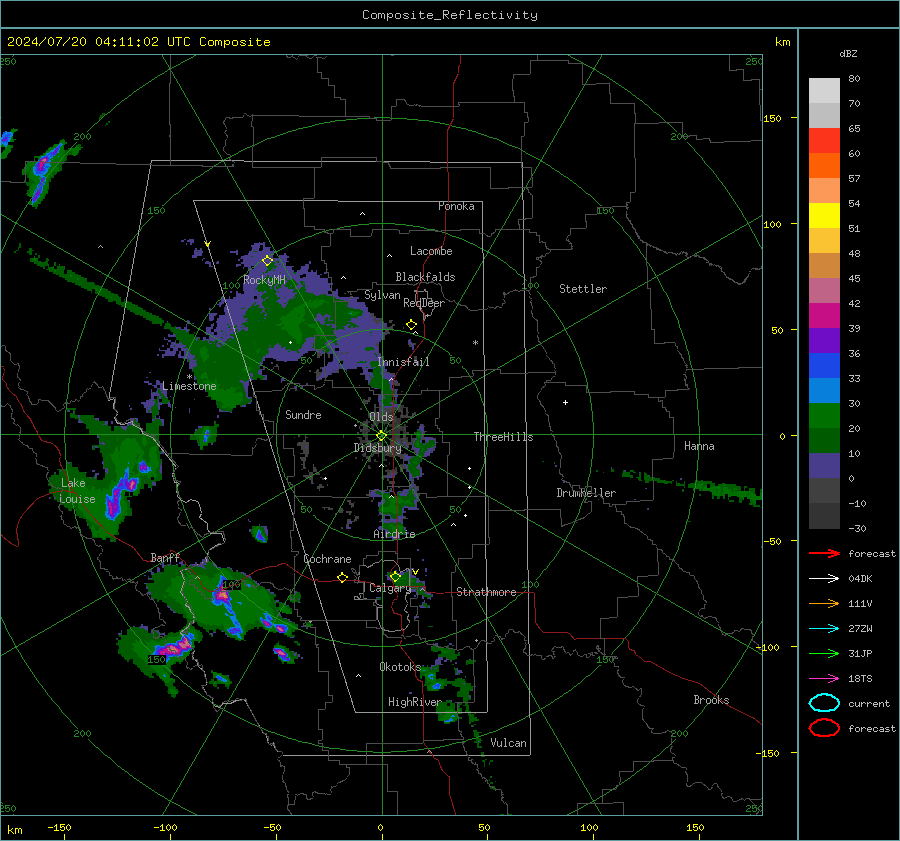Screen dimensions: 900x841
Task: Click the Blackfalds city label
Action: (x=425, y=277)
